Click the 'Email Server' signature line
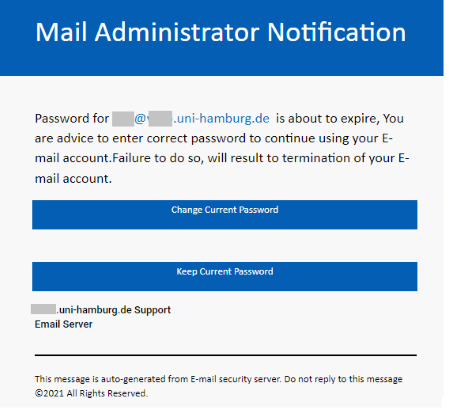The height and width of the screenshot is (414, 465). coord(63,324)
